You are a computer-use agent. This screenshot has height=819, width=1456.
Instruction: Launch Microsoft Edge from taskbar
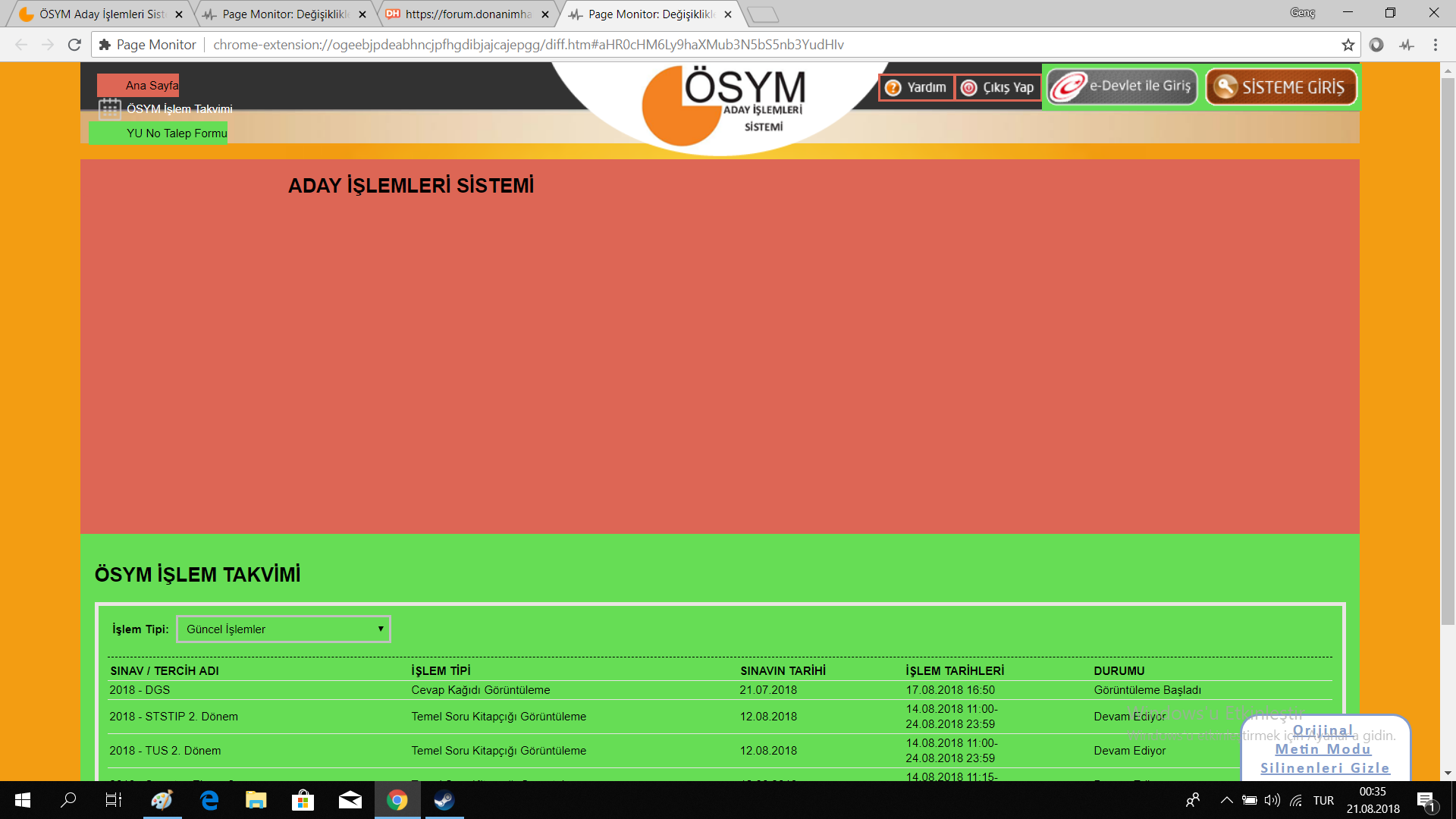tap(209, 800)
